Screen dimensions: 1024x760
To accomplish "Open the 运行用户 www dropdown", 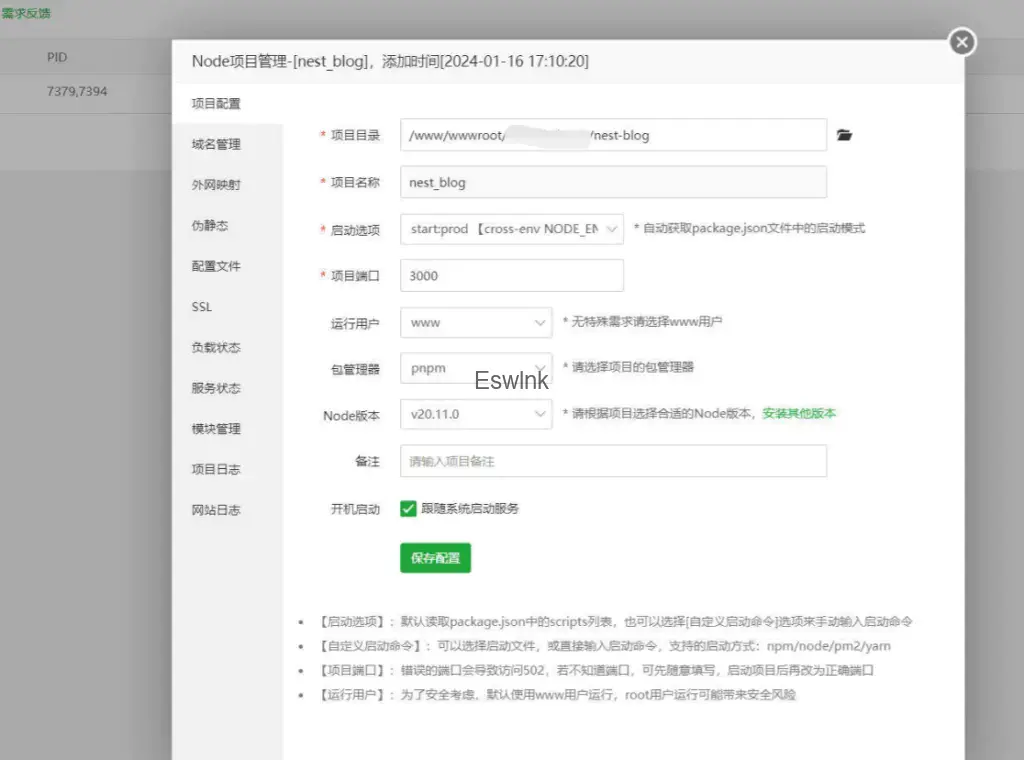I will [x=475, y=322].
